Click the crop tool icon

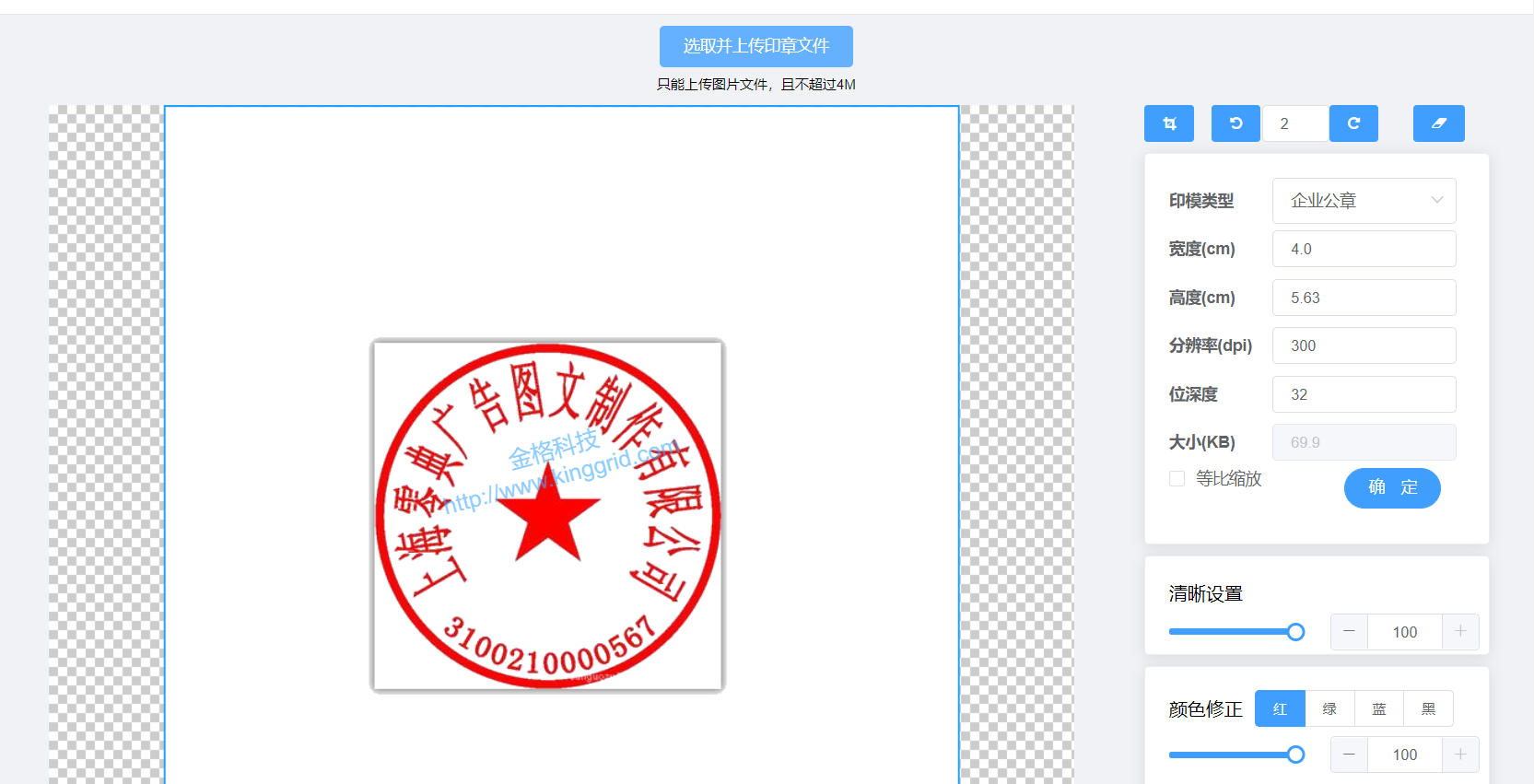[1168, 123]
